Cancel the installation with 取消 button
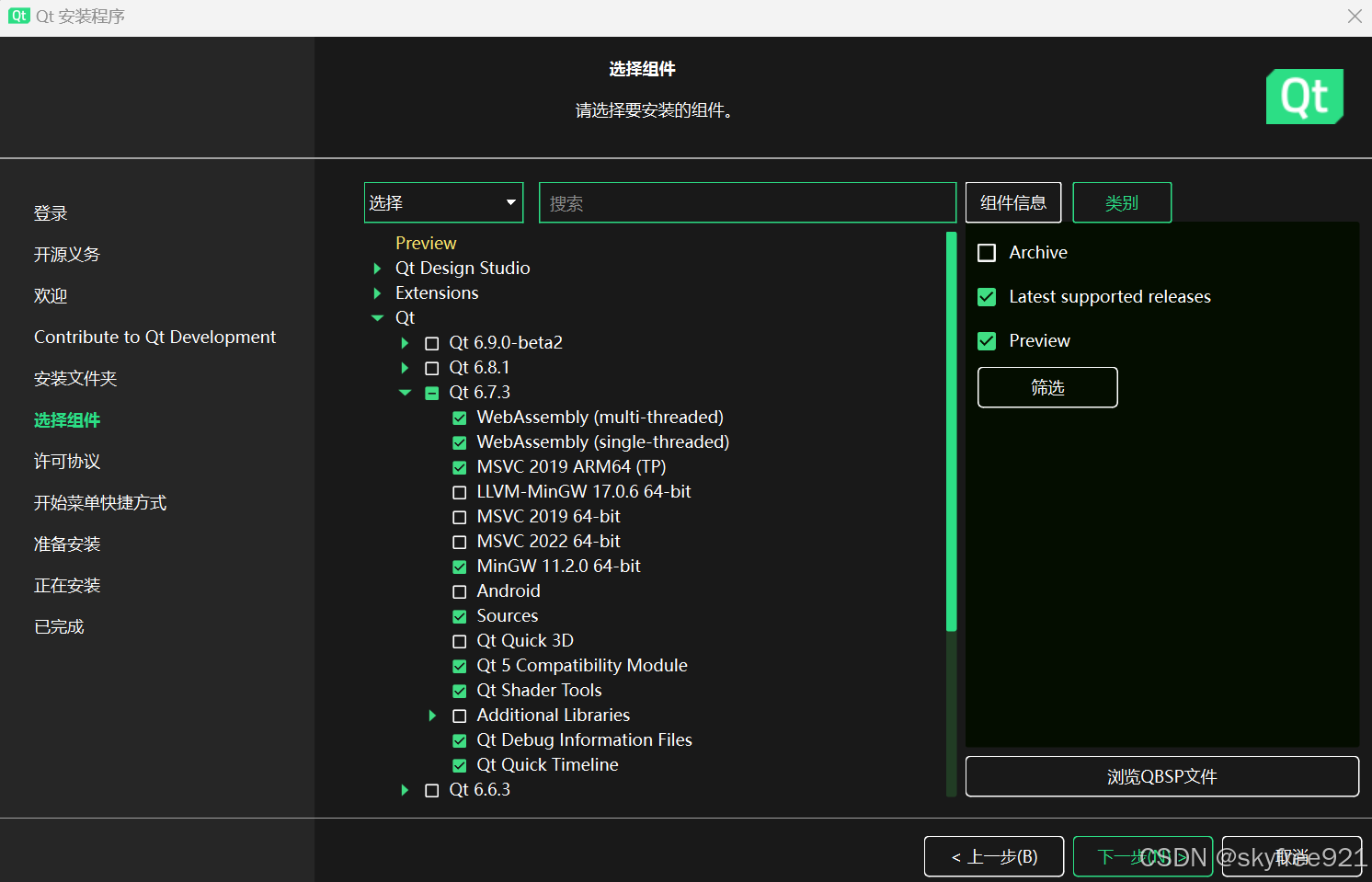The height and width of the screenshot is (882, 1372). click(1292, 856)
